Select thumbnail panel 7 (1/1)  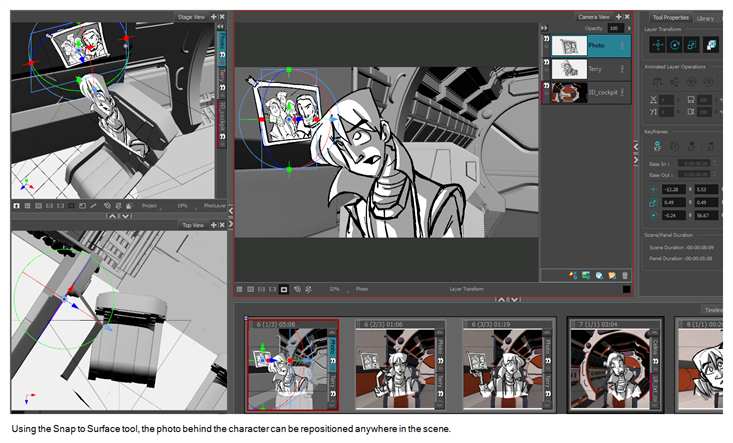click(x=609, y=365)
